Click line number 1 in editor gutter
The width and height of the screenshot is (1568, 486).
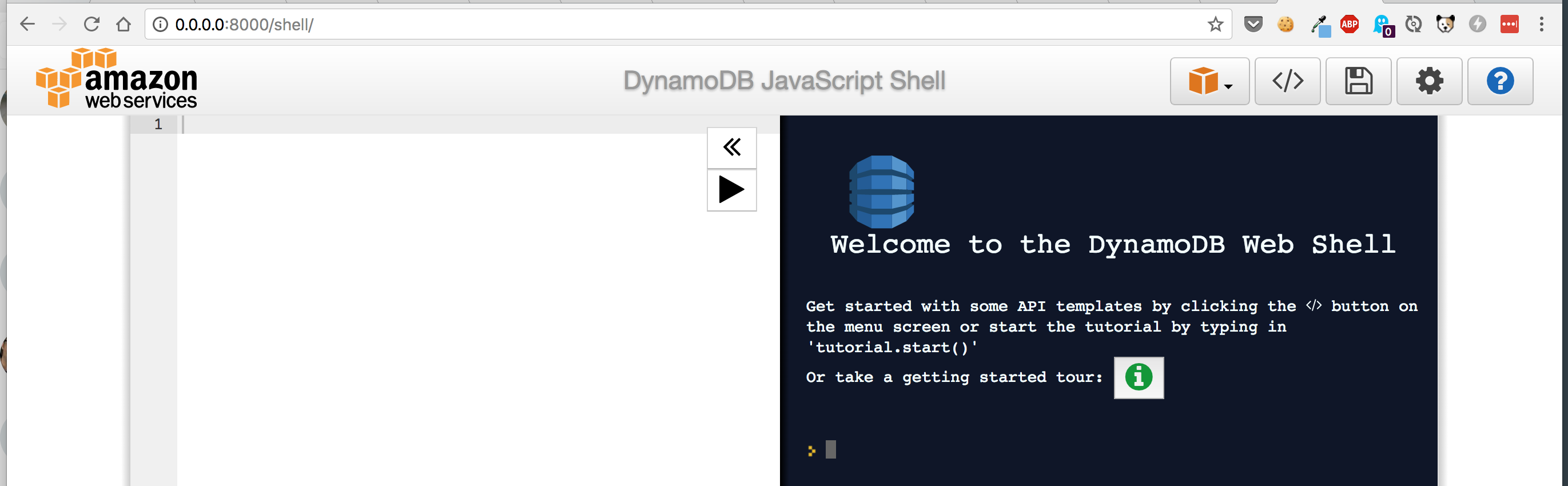[158, 124]
